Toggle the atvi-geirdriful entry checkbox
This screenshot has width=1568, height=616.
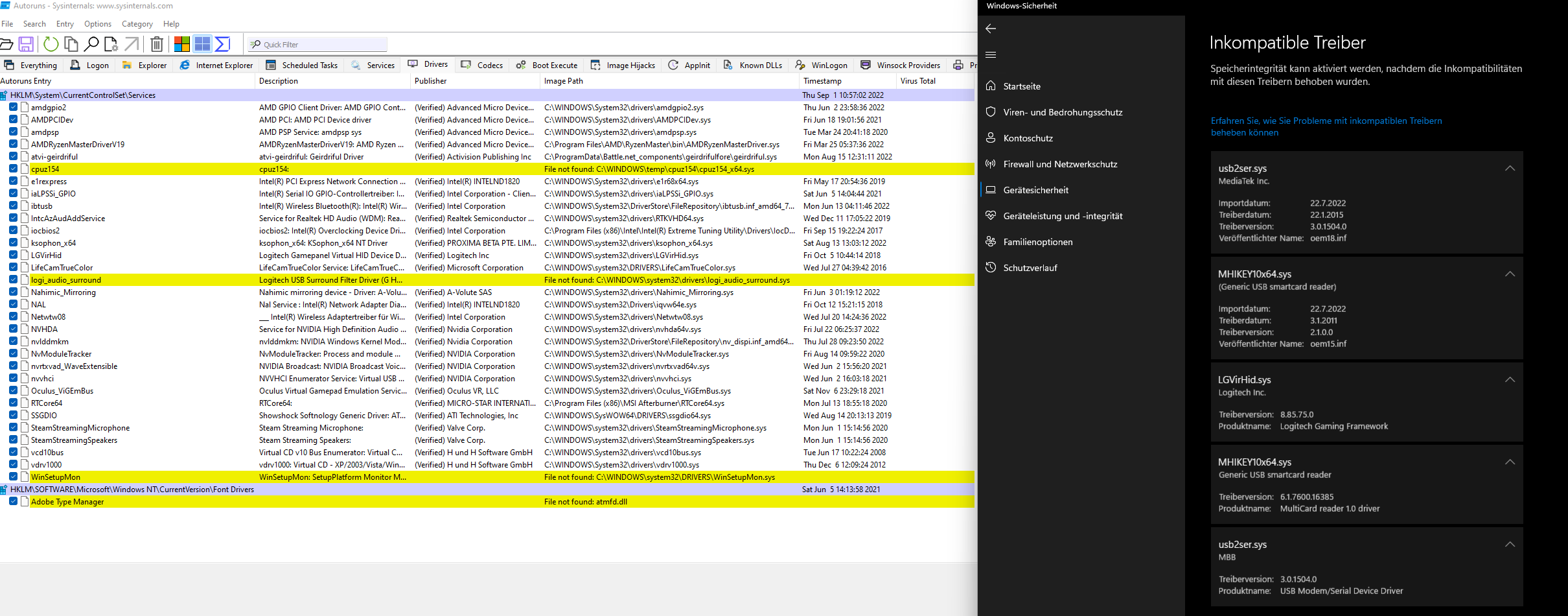click(x=13, y=156)
